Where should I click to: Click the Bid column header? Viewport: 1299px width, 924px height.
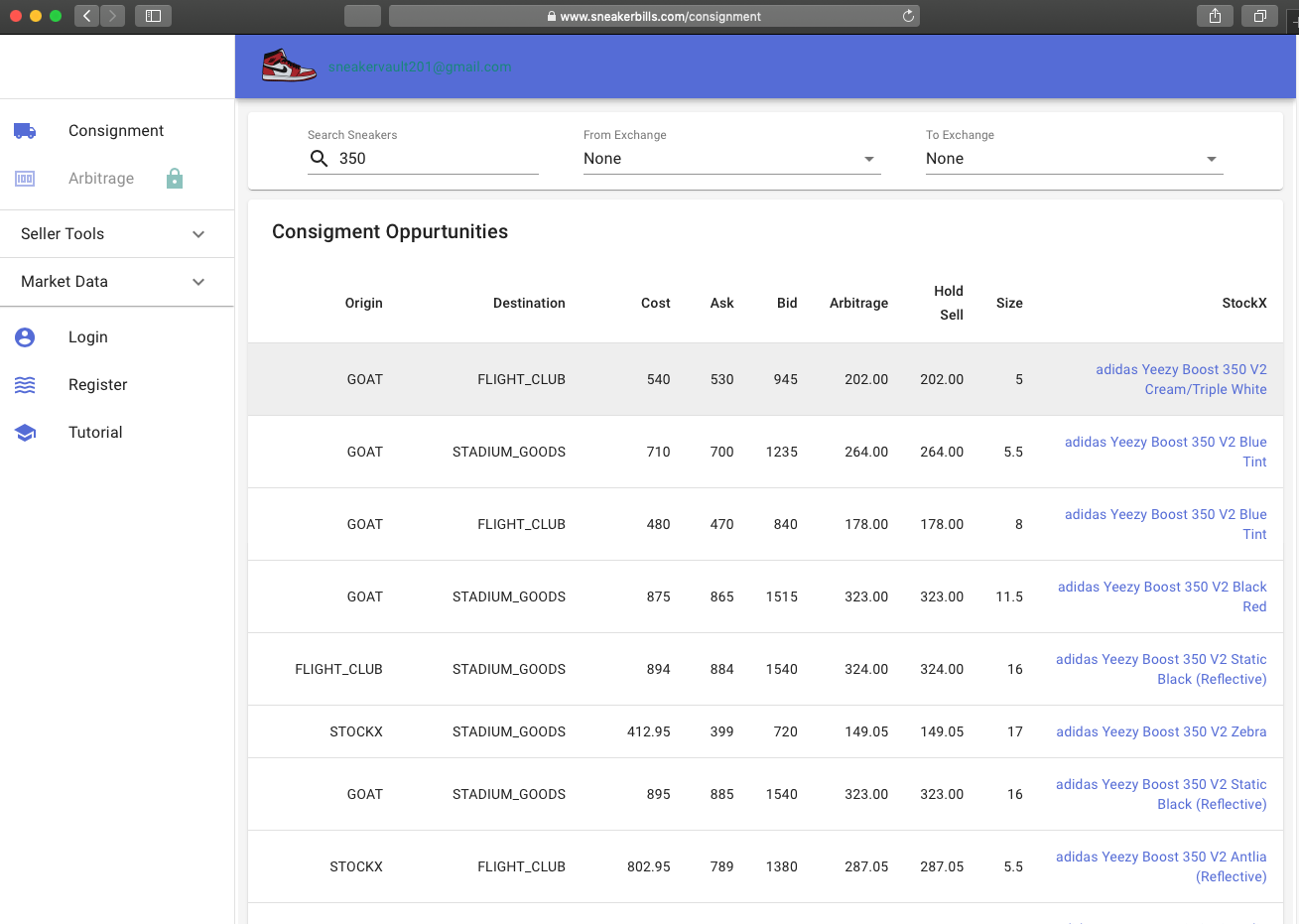coord(787,303)
